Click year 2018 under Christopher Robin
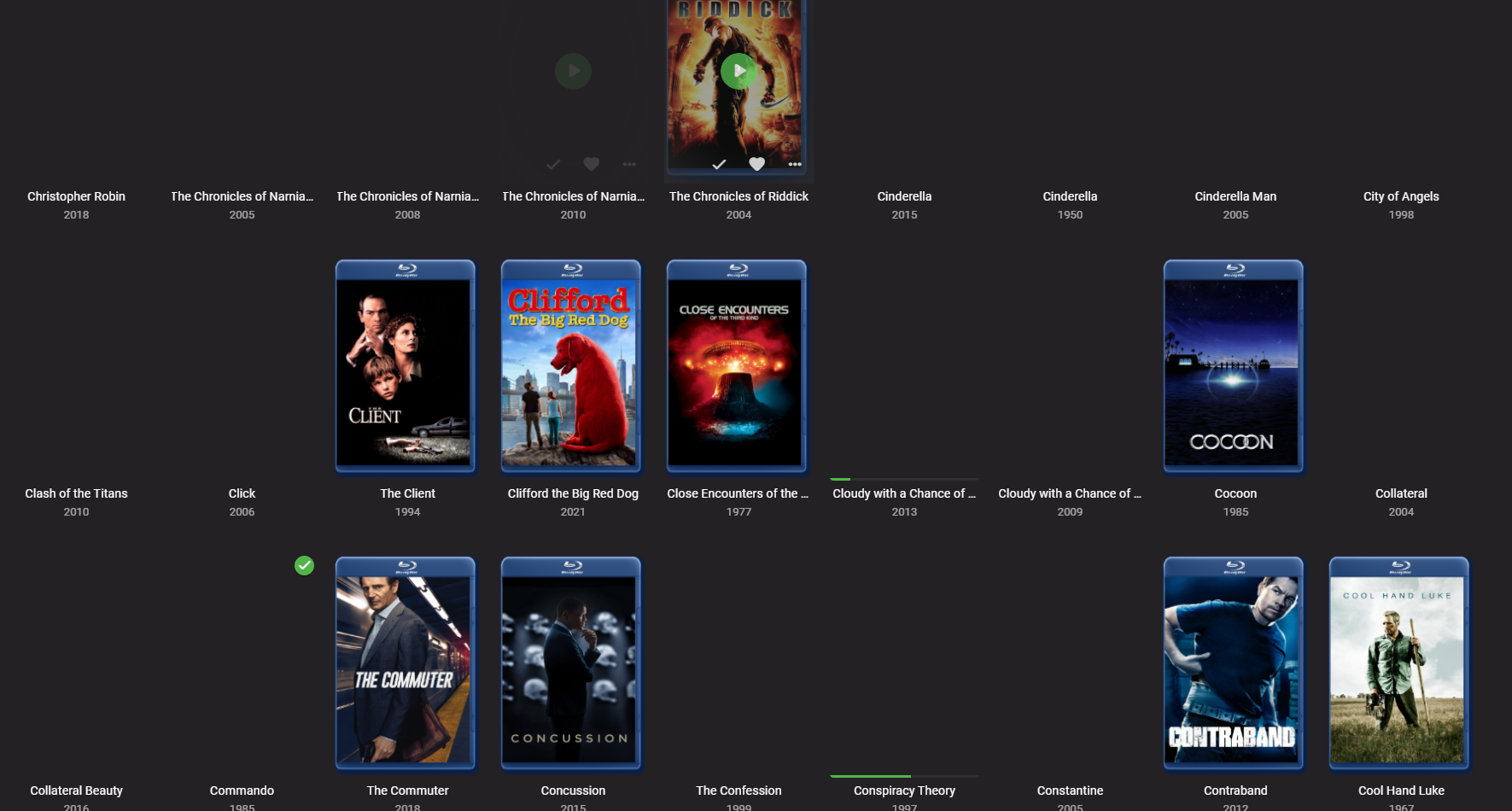 (76, 215)
